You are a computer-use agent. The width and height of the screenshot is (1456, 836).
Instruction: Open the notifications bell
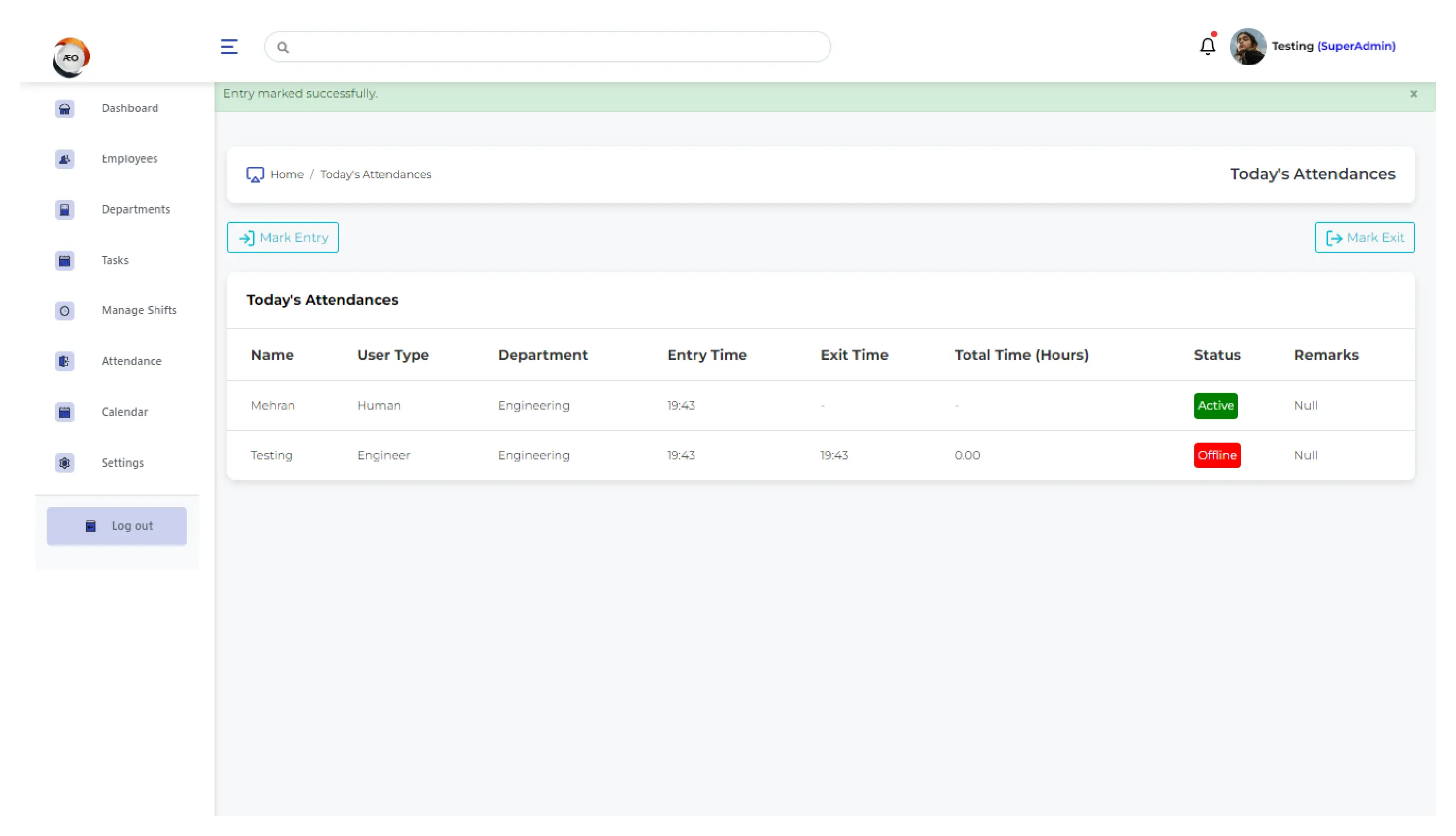point(1207,46)
